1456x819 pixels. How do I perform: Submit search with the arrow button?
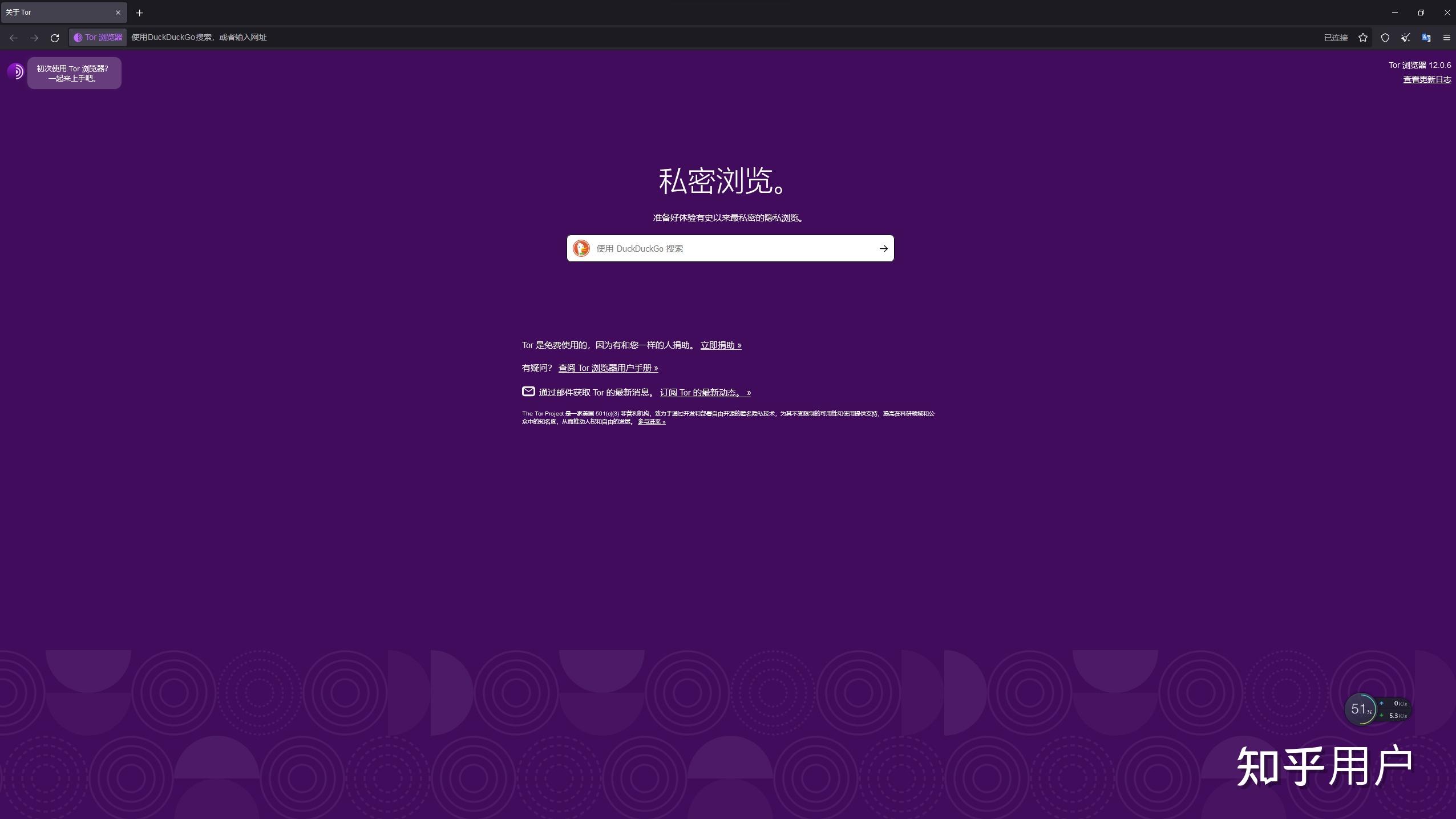883,248
